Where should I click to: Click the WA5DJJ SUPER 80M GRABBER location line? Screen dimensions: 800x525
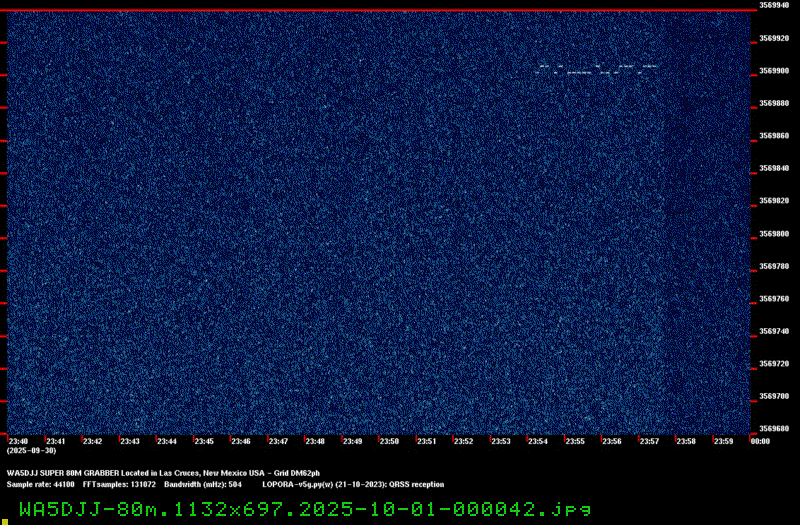pyautogui.click(x=163, y=473)
